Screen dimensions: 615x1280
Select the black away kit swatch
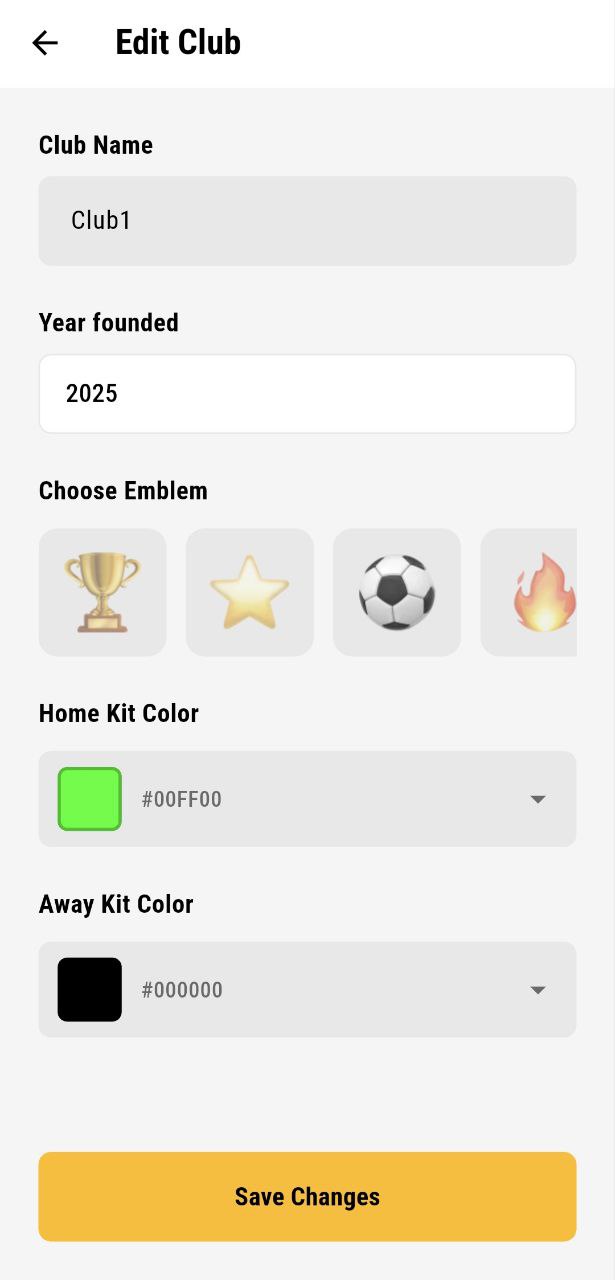(x=89, y=990)
